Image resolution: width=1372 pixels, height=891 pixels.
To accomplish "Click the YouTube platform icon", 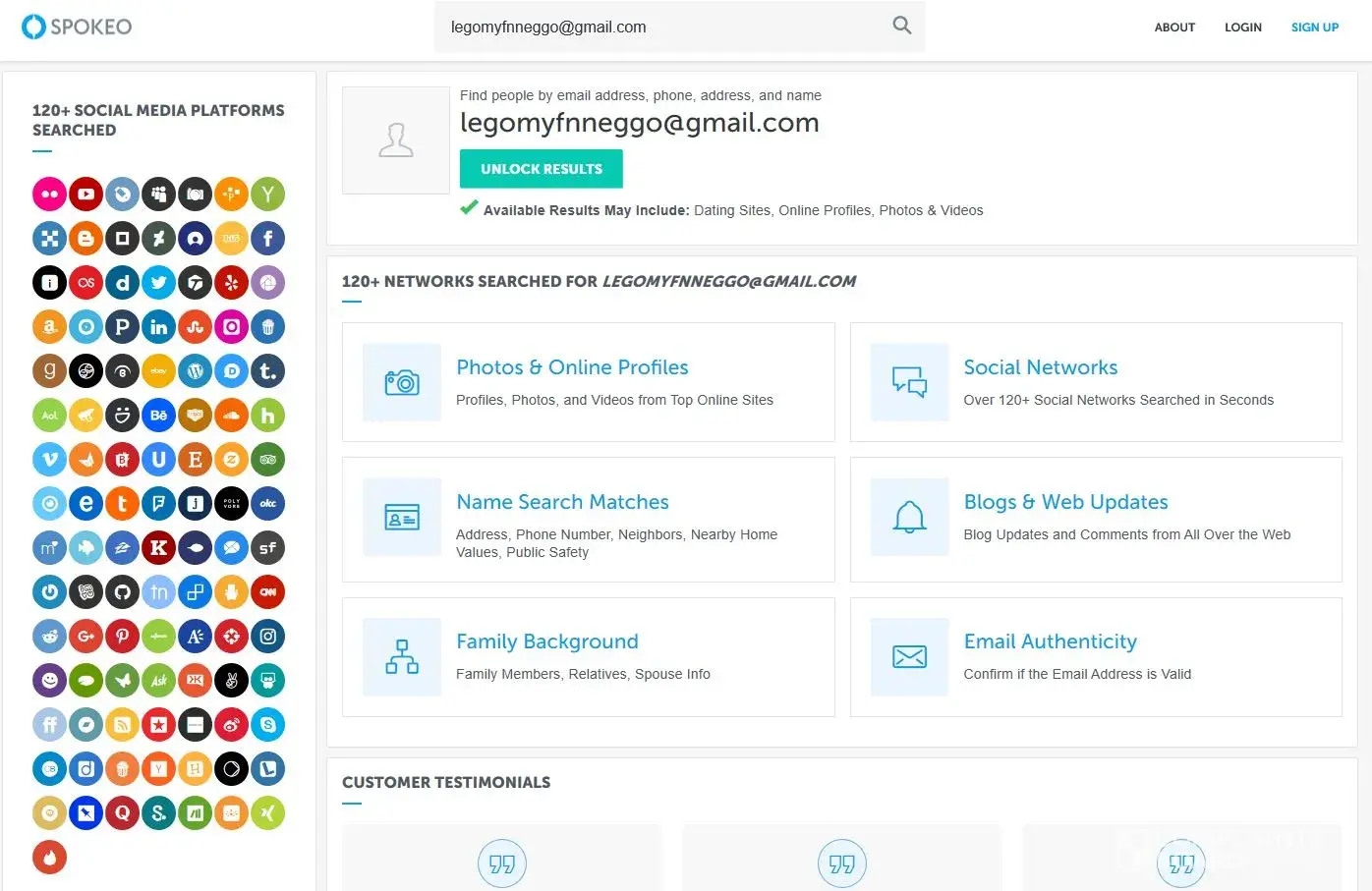I will [x=86, y=195].
